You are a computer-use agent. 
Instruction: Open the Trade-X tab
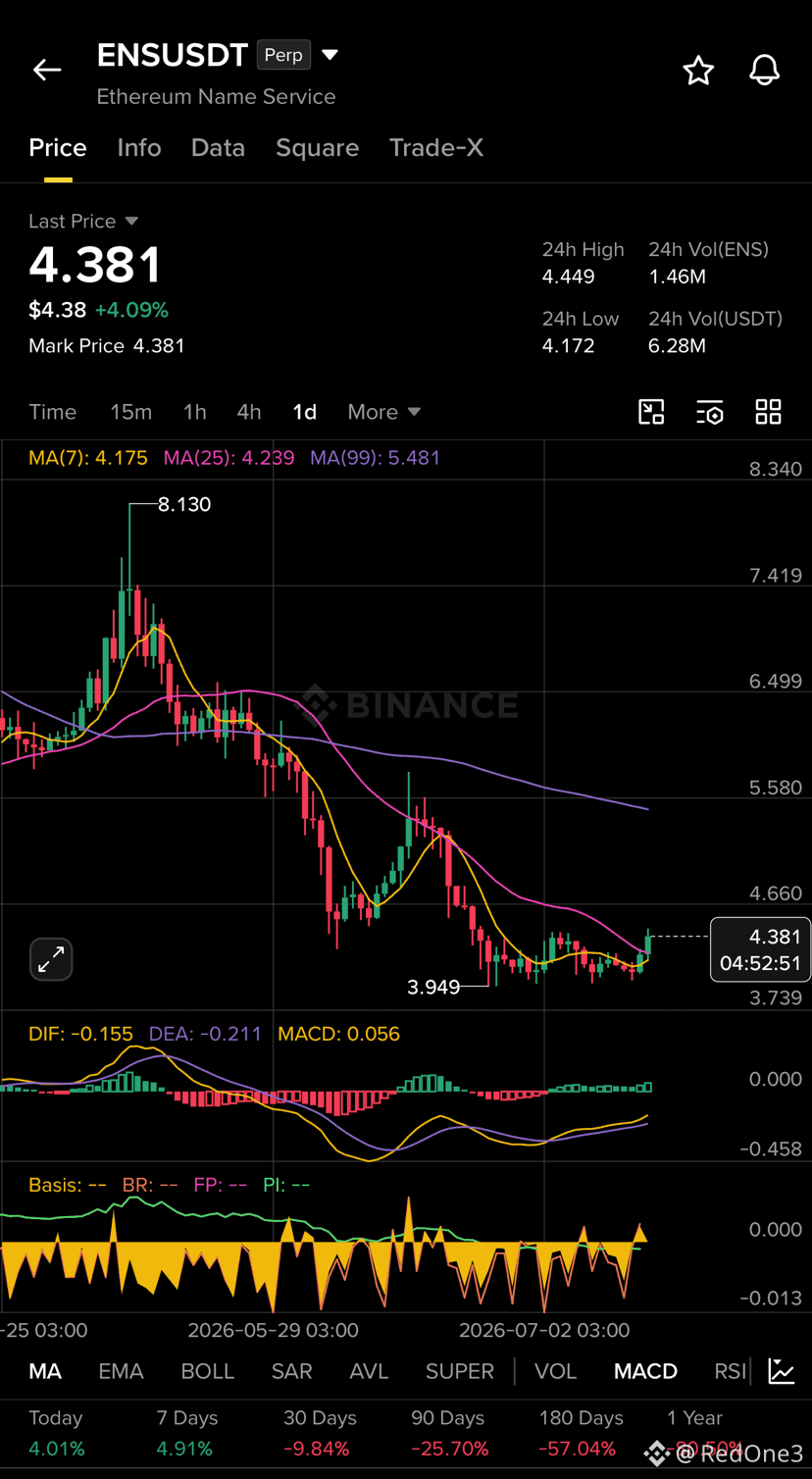[x=436, y=147]
